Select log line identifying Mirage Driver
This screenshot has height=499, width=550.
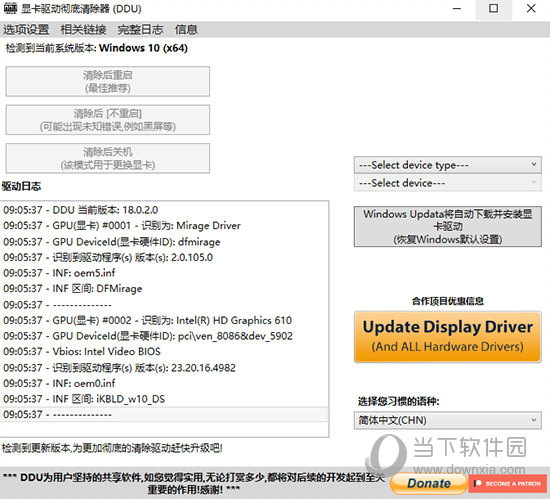click(x=163, y=225)
